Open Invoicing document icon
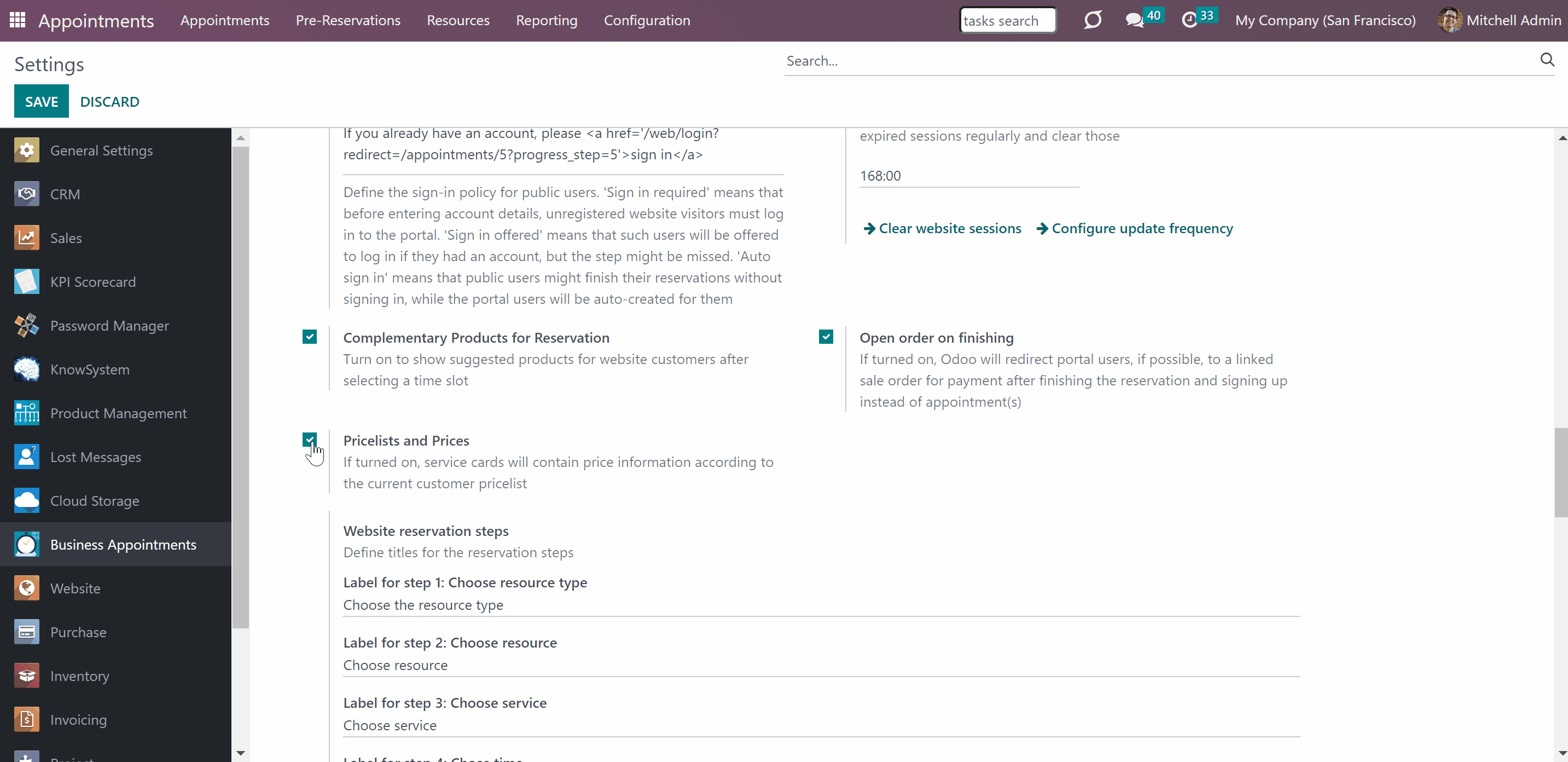1568x762 pixels. click(x=27, y=720)
